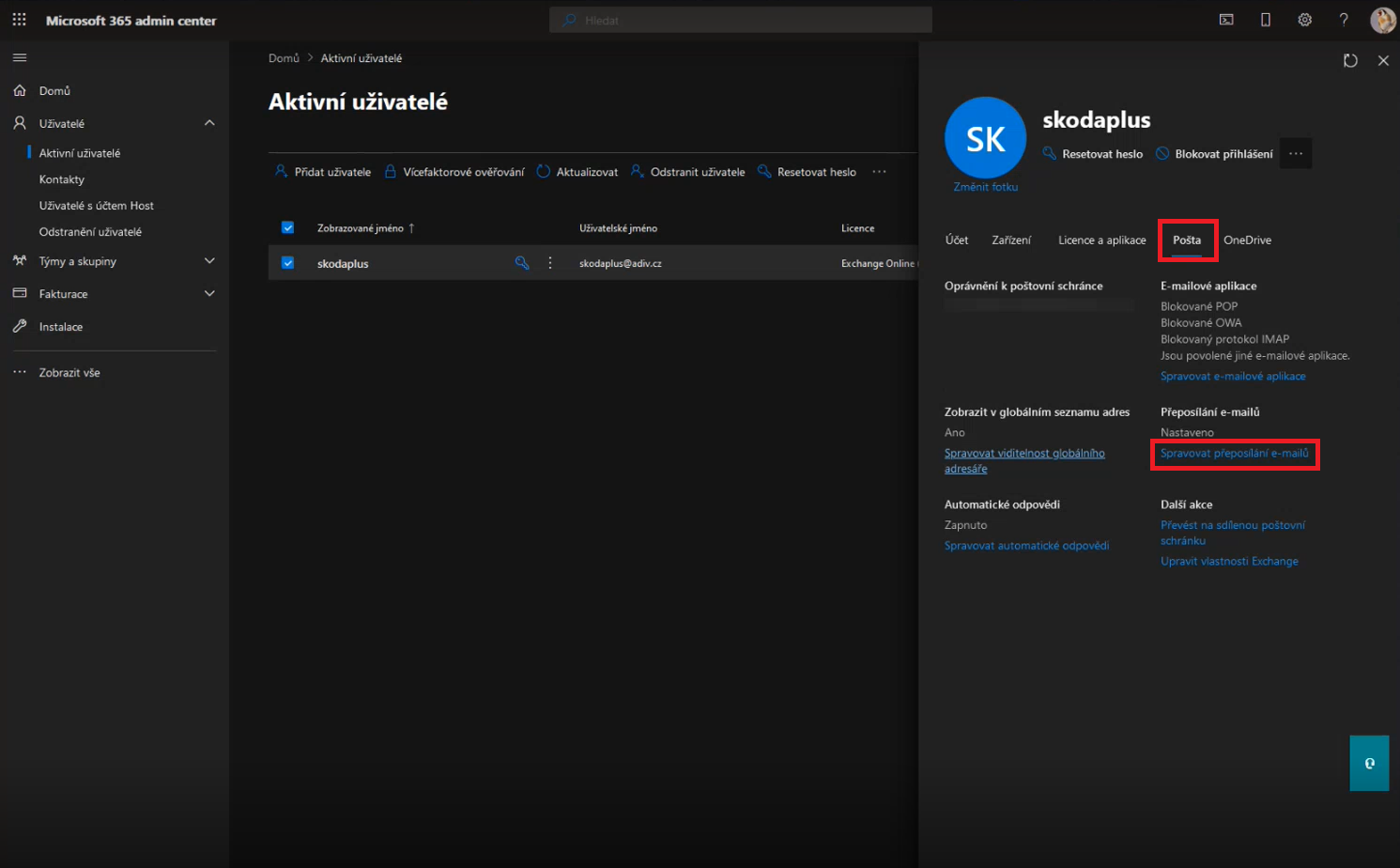This screenshot has width=1400, height=868.
Task: Uncheck the skodaplus row checkbox
Action: [x=288, y=263]
